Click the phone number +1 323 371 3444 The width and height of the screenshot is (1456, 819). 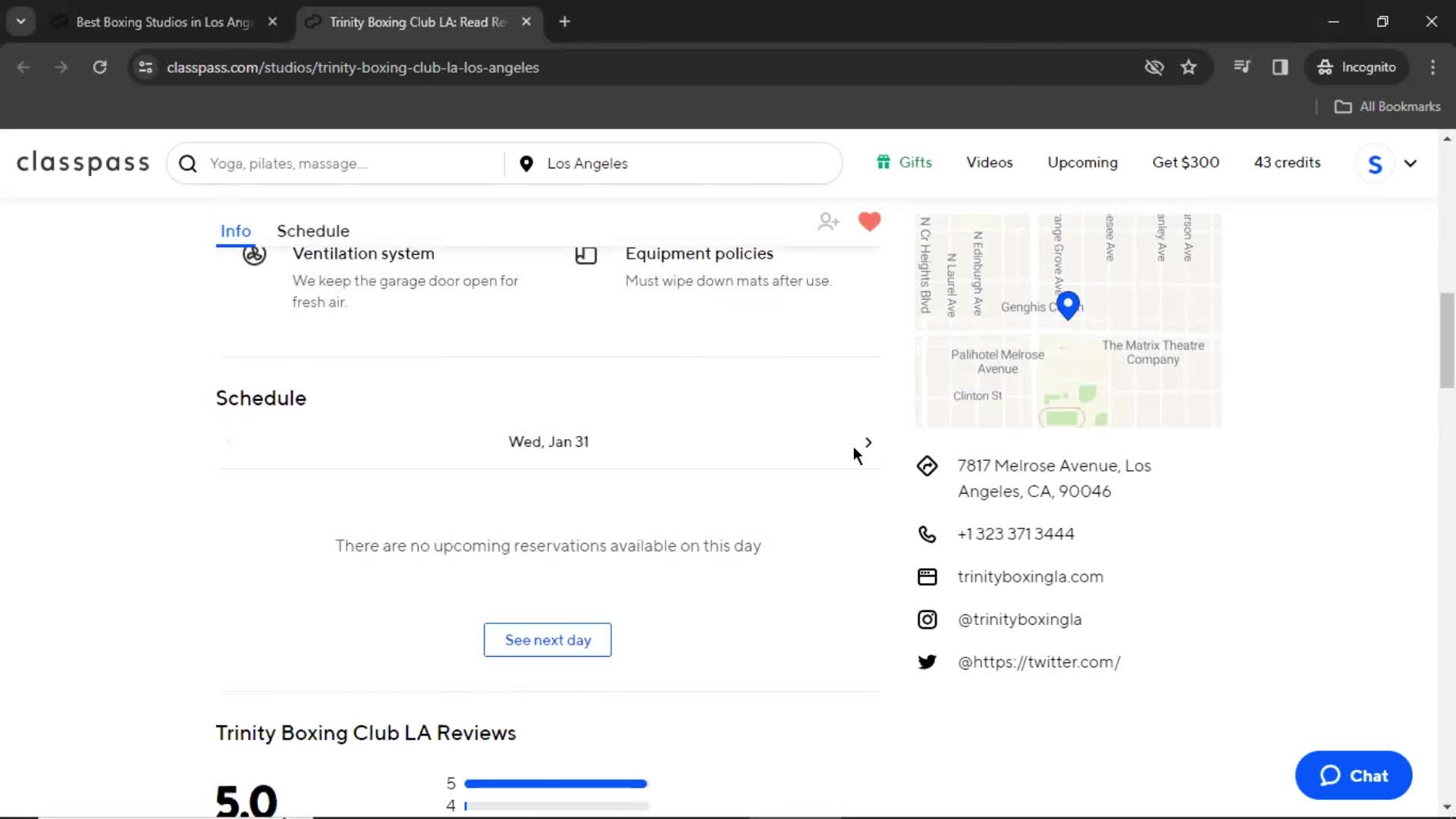click(1015, 534)
